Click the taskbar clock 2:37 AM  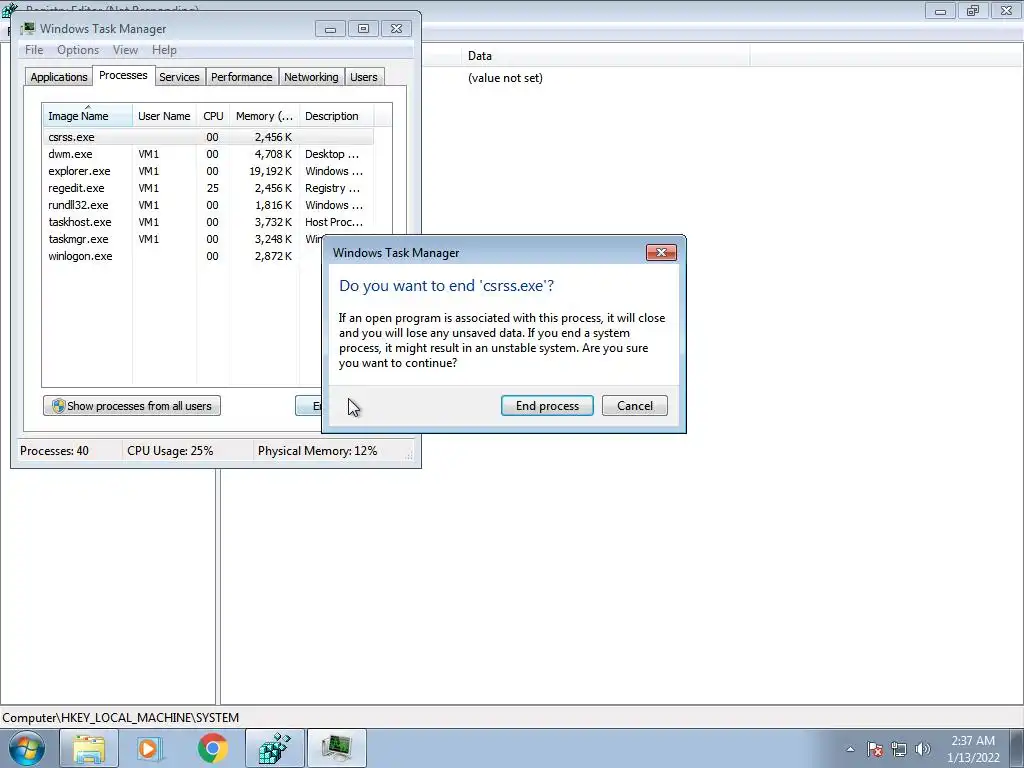[972, 741]
